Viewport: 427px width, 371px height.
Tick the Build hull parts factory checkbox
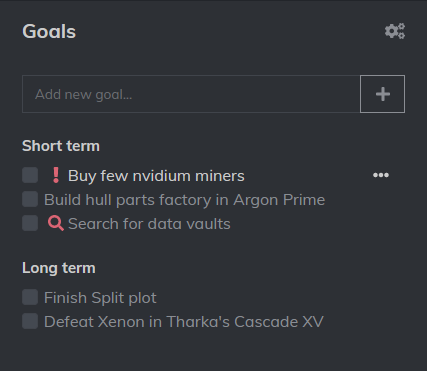pyautogui.click(x=30, y=199)
